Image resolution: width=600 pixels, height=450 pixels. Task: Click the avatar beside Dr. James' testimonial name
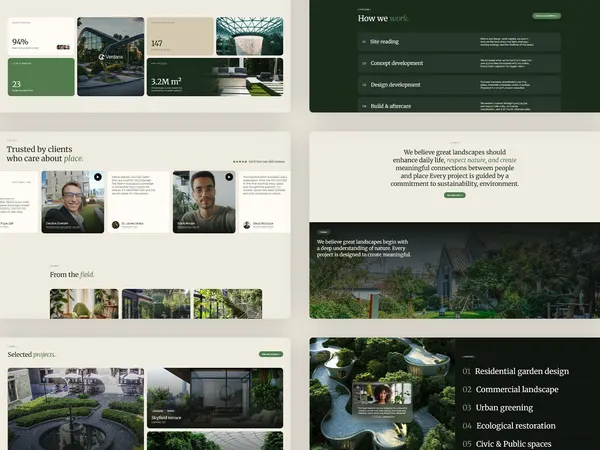116,225
